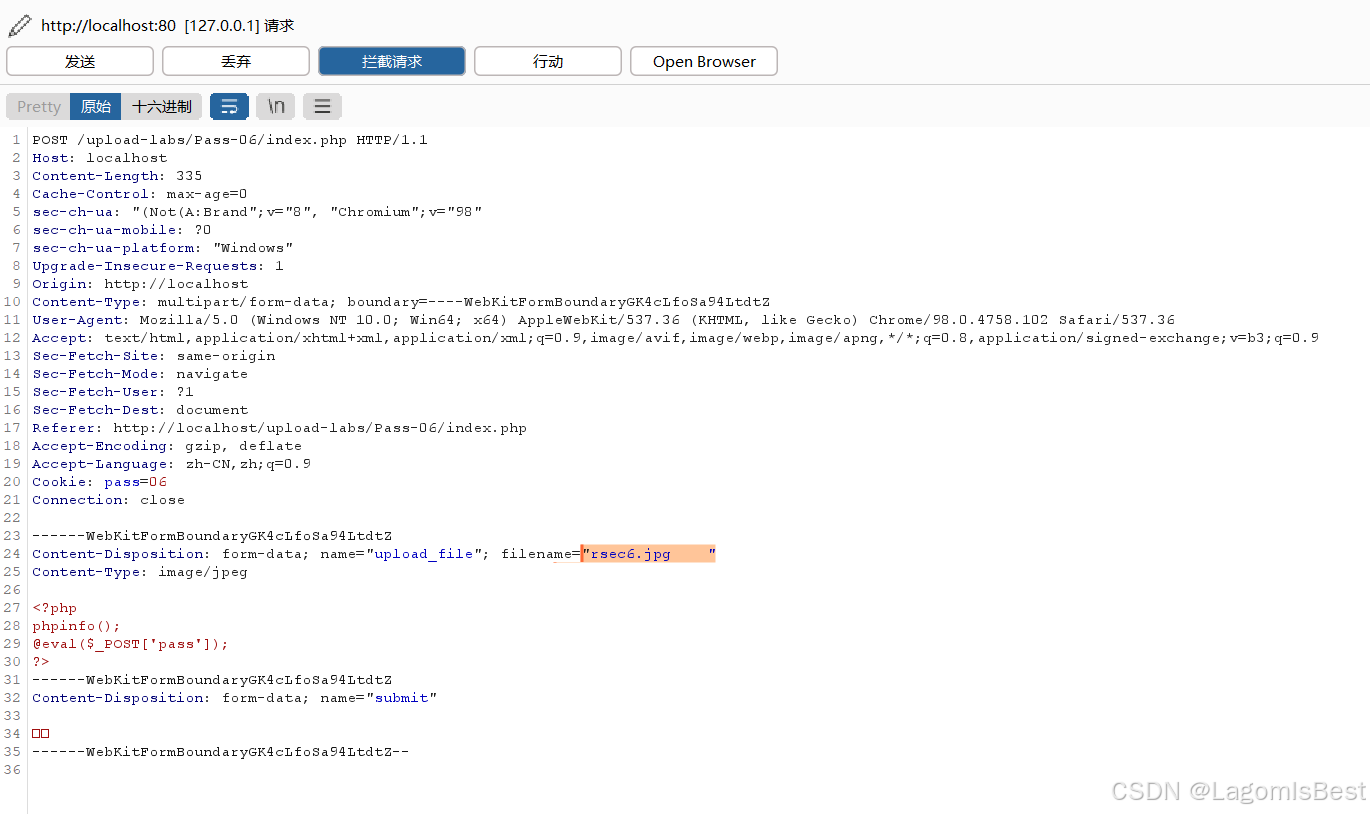Image resolution: width=1370 pixels, height=814 pixels.
Task: Click the sec-ch-ua-platform "Windows" line
Action: (163, 248)
